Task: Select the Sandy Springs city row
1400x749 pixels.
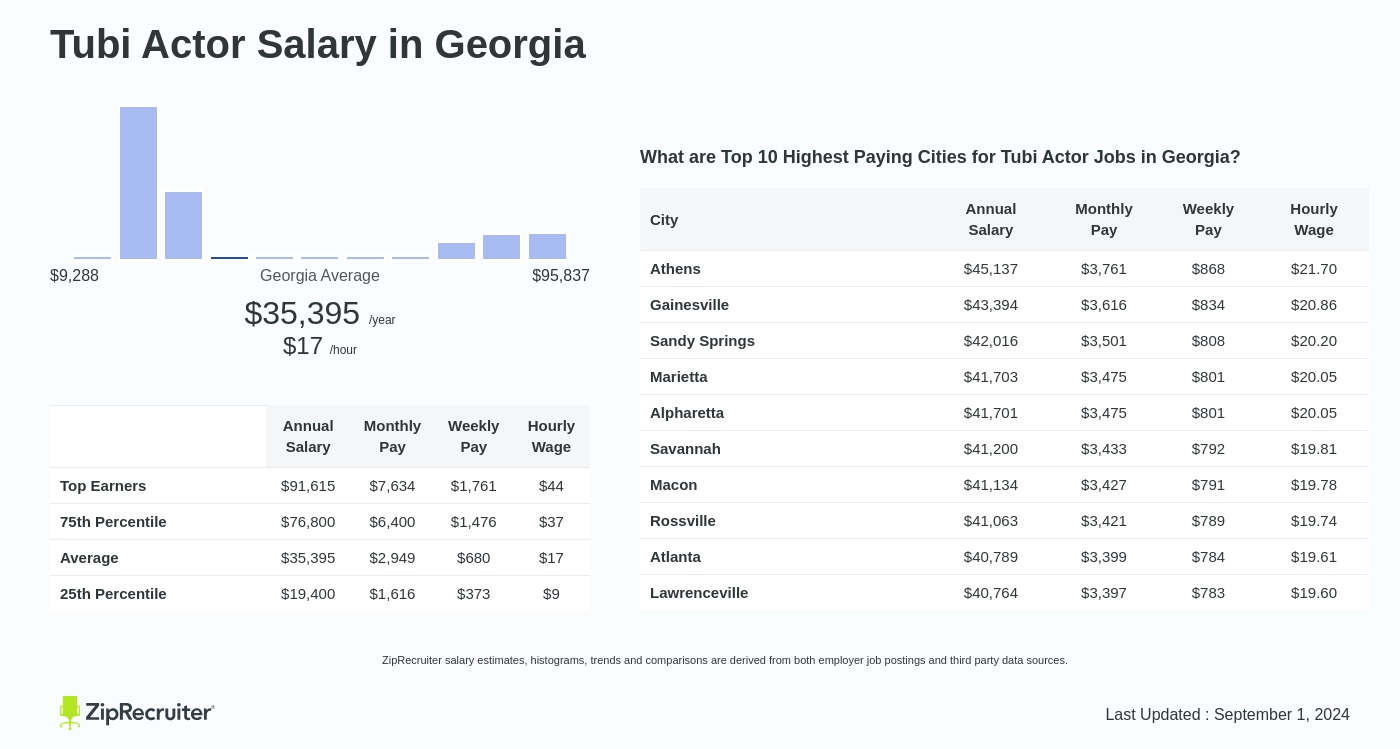Action: tap(1005, 340)
